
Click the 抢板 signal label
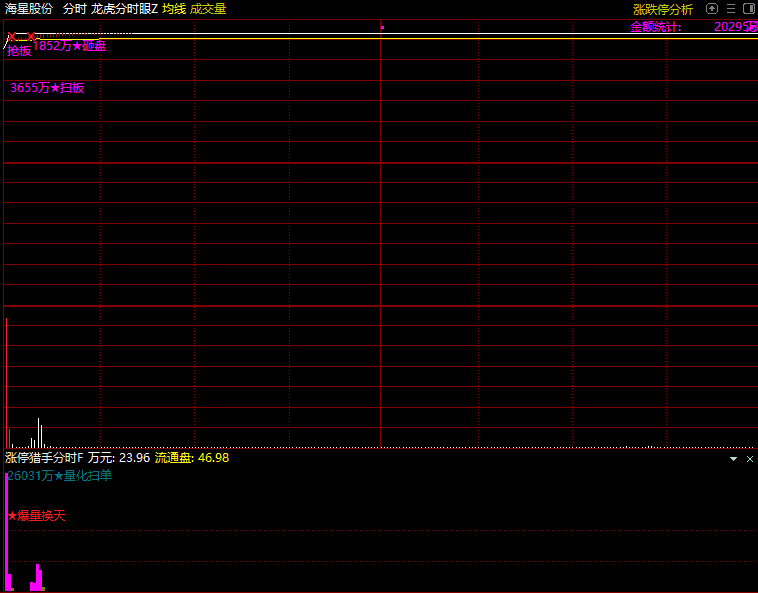[19, 51]
